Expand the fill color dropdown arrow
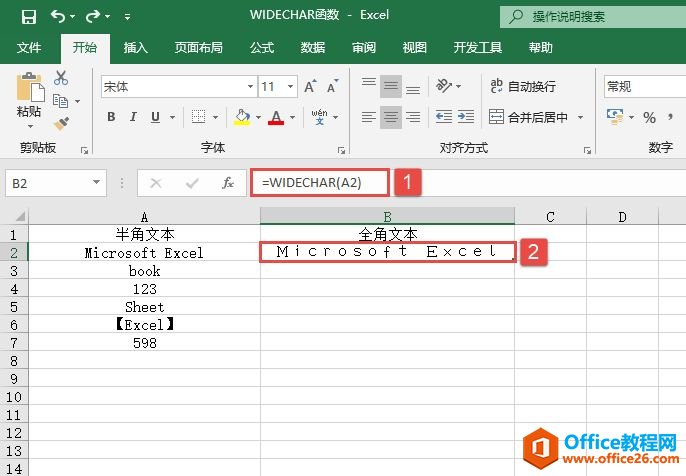 pyautogui.click(x=258, y=117)
